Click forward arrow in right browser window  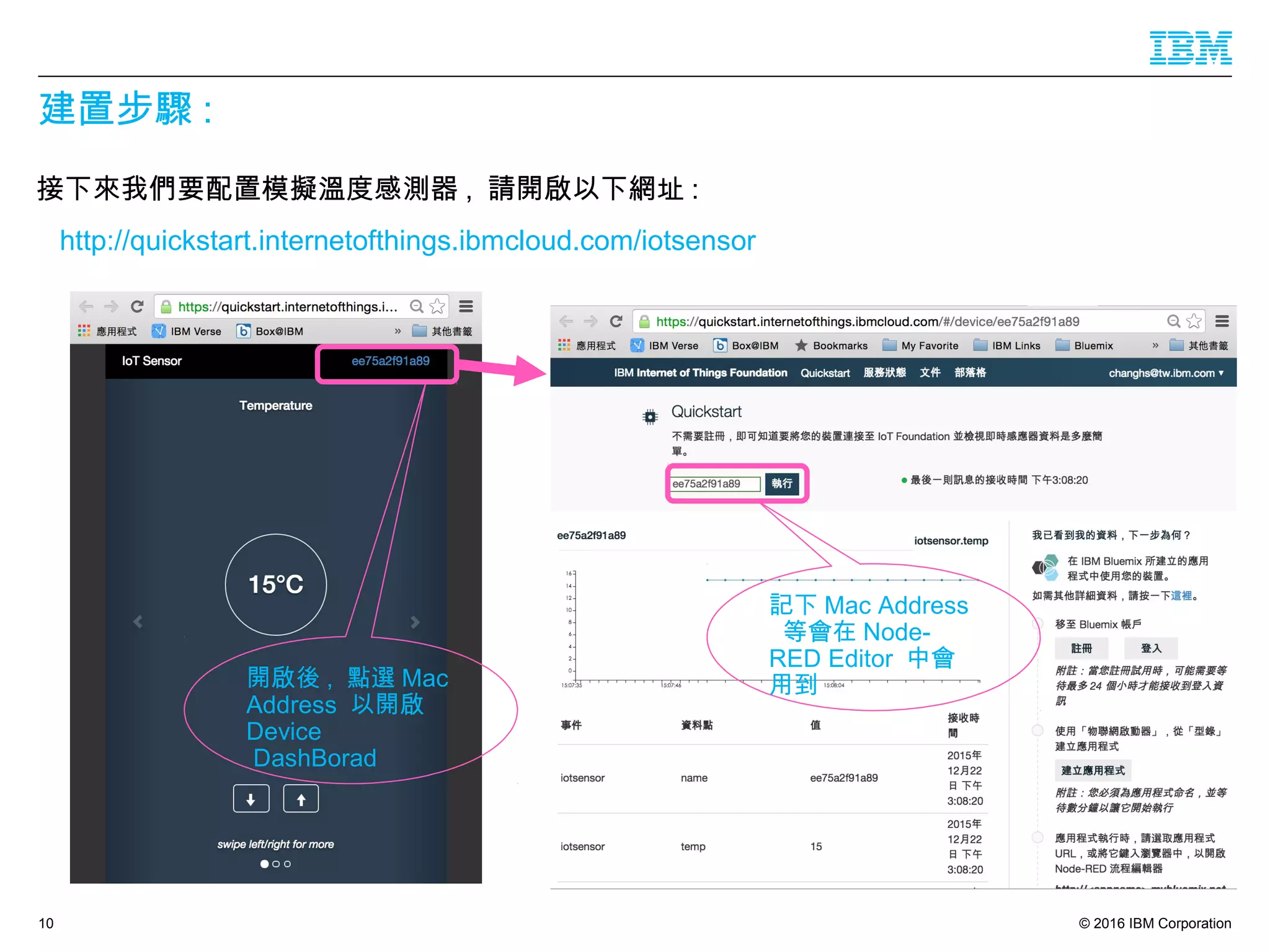(x=590, y=321)
